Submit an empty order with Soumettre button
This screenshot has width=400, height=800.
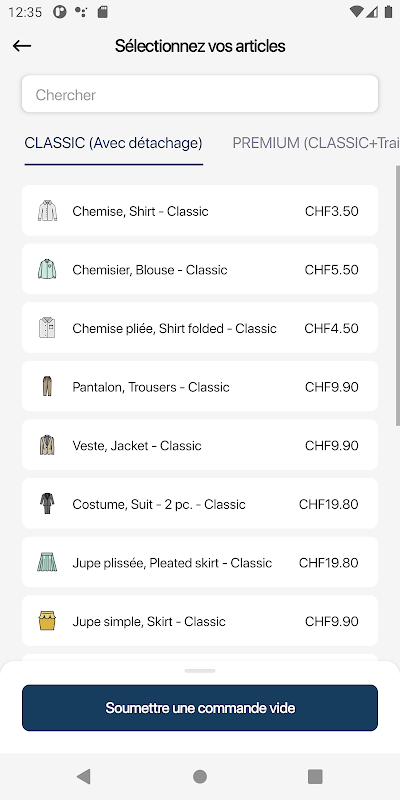tap(200, 708)
